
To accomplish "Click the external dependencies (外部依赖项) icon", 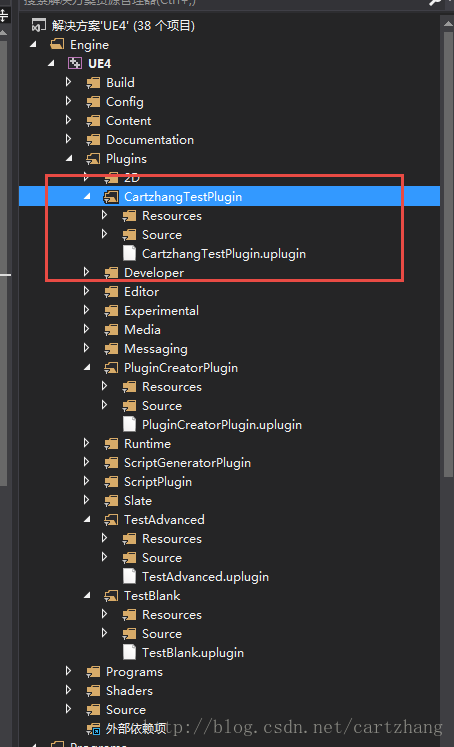I will tap(93, 729).
